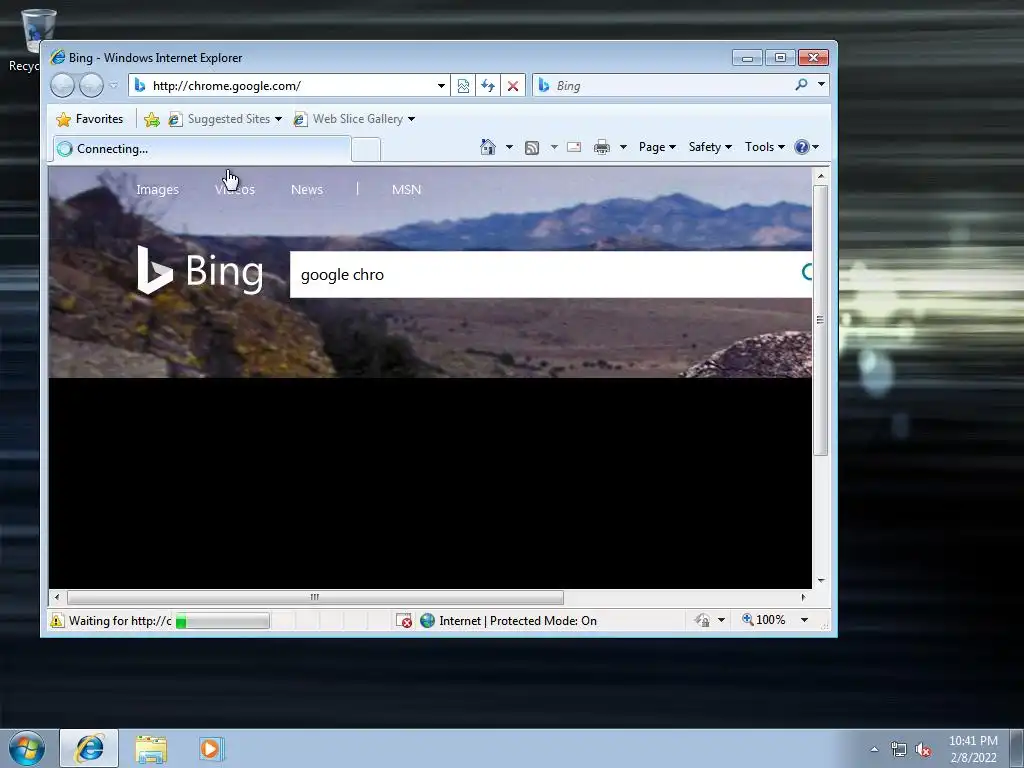Expand the zoom level dropdown arrow
1024x768 pixels.
pos(805,620)
